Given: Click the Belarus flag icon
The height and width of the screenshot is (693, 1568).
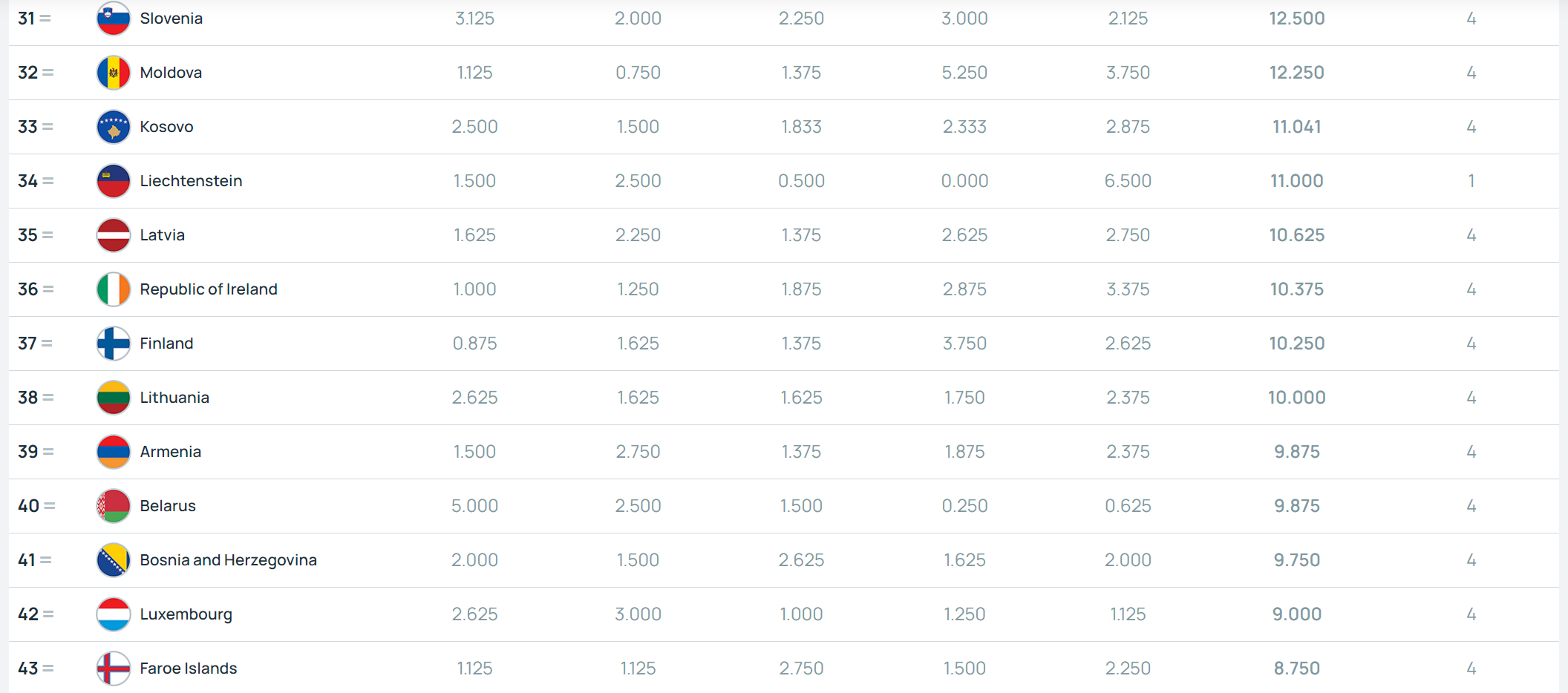Looking at the screenshot, I should point(114,506).
